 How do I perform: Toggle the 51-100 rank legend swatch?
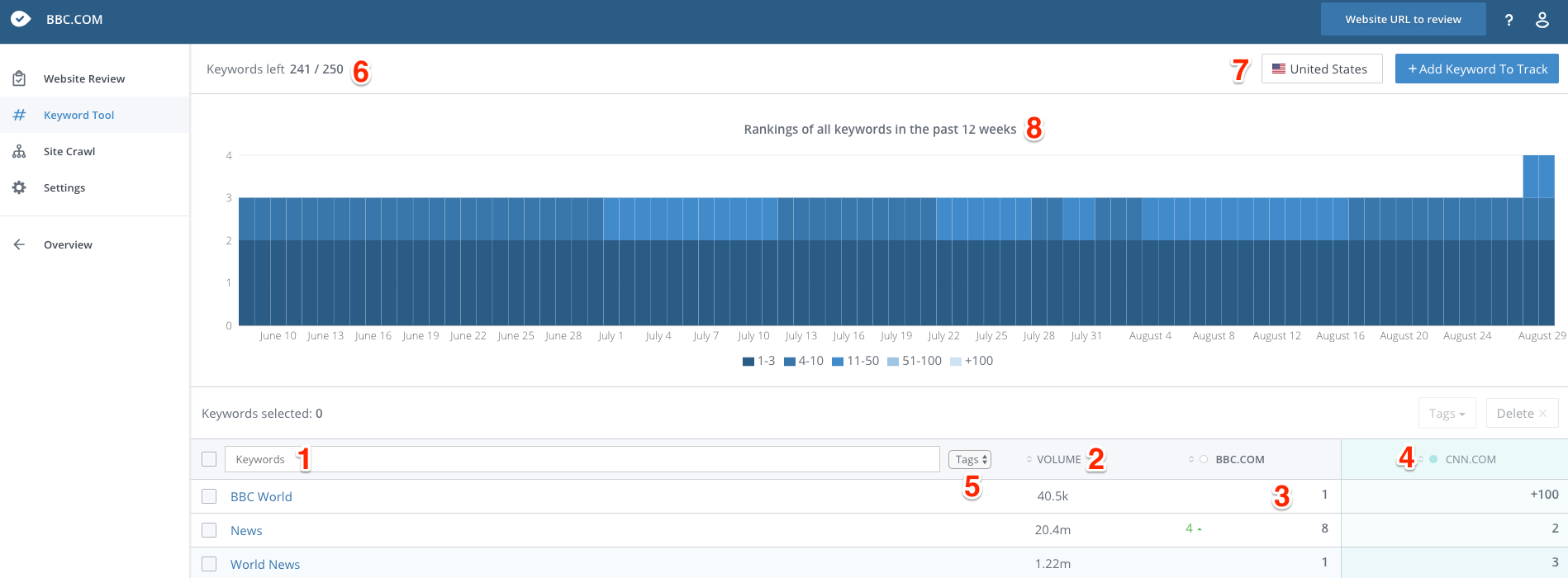(893, 362)
